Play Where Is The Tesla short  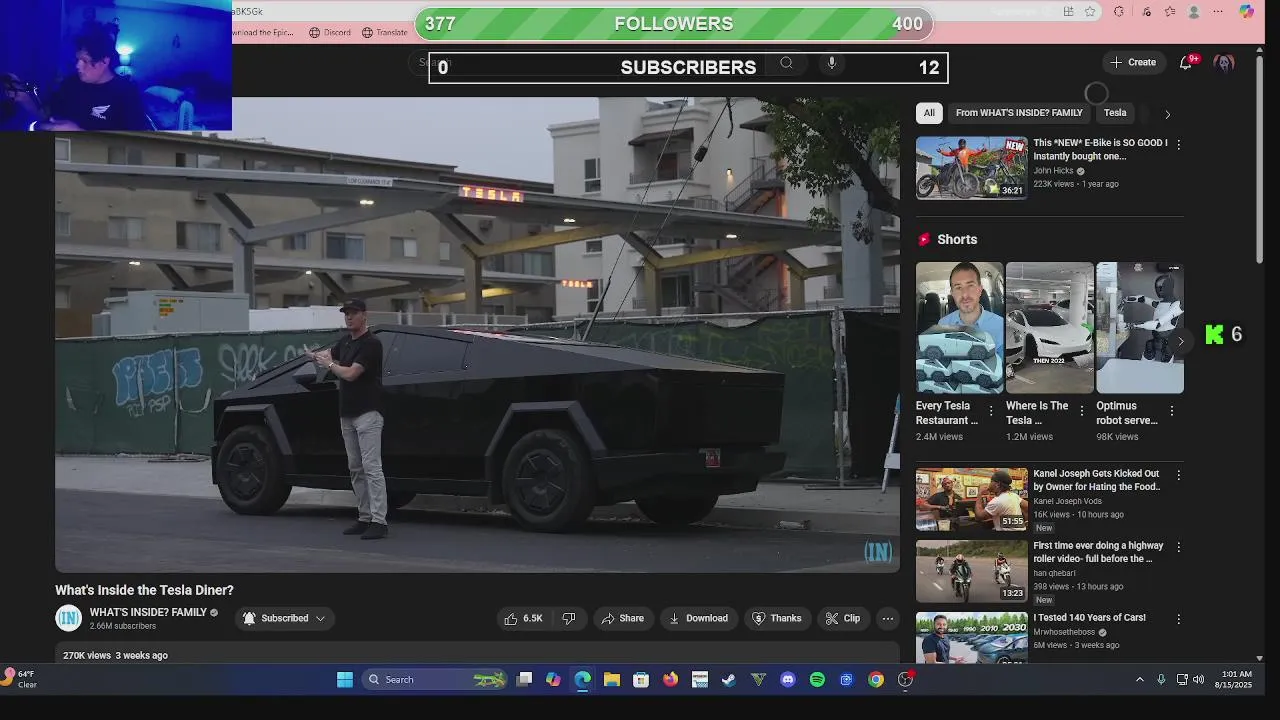point(1049,328)
